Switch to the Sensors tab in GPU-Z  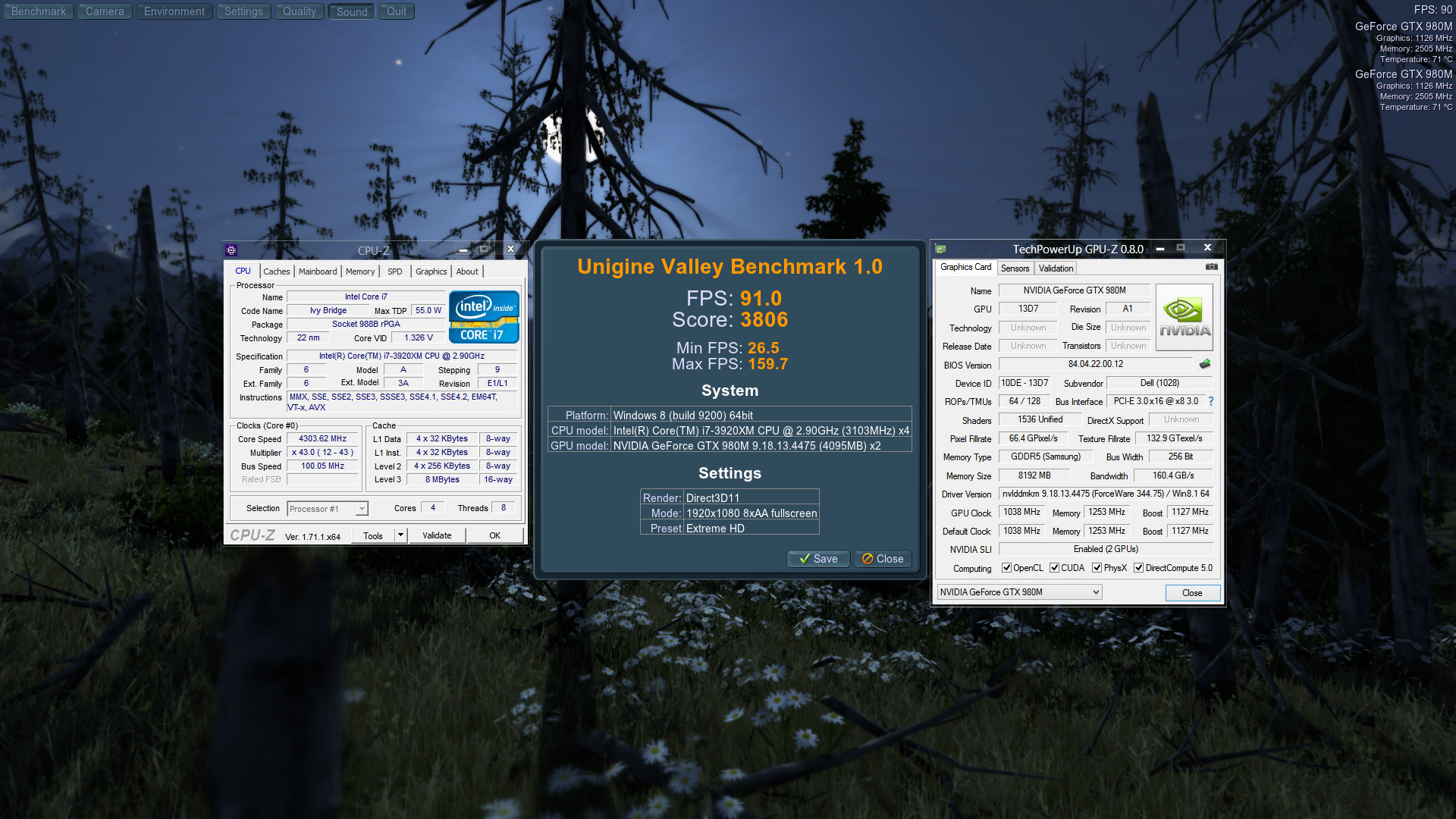coord(1015,268)
